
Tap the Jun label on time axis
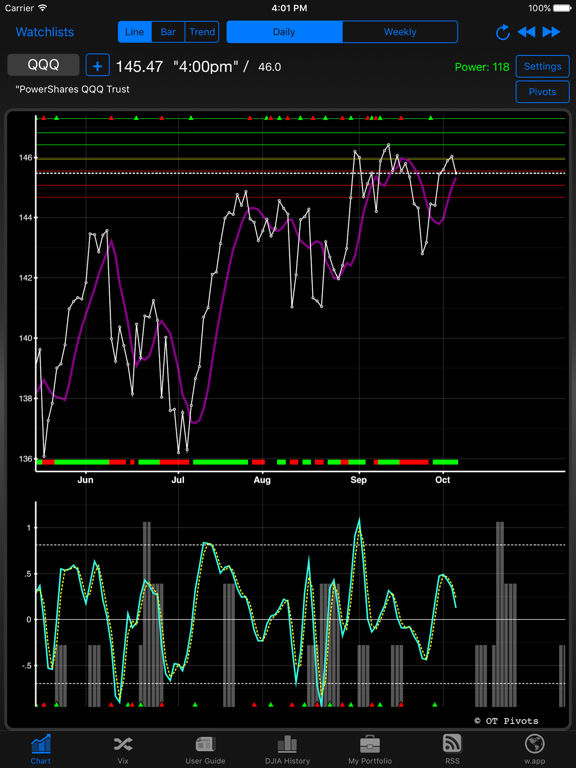coord(85,480)
